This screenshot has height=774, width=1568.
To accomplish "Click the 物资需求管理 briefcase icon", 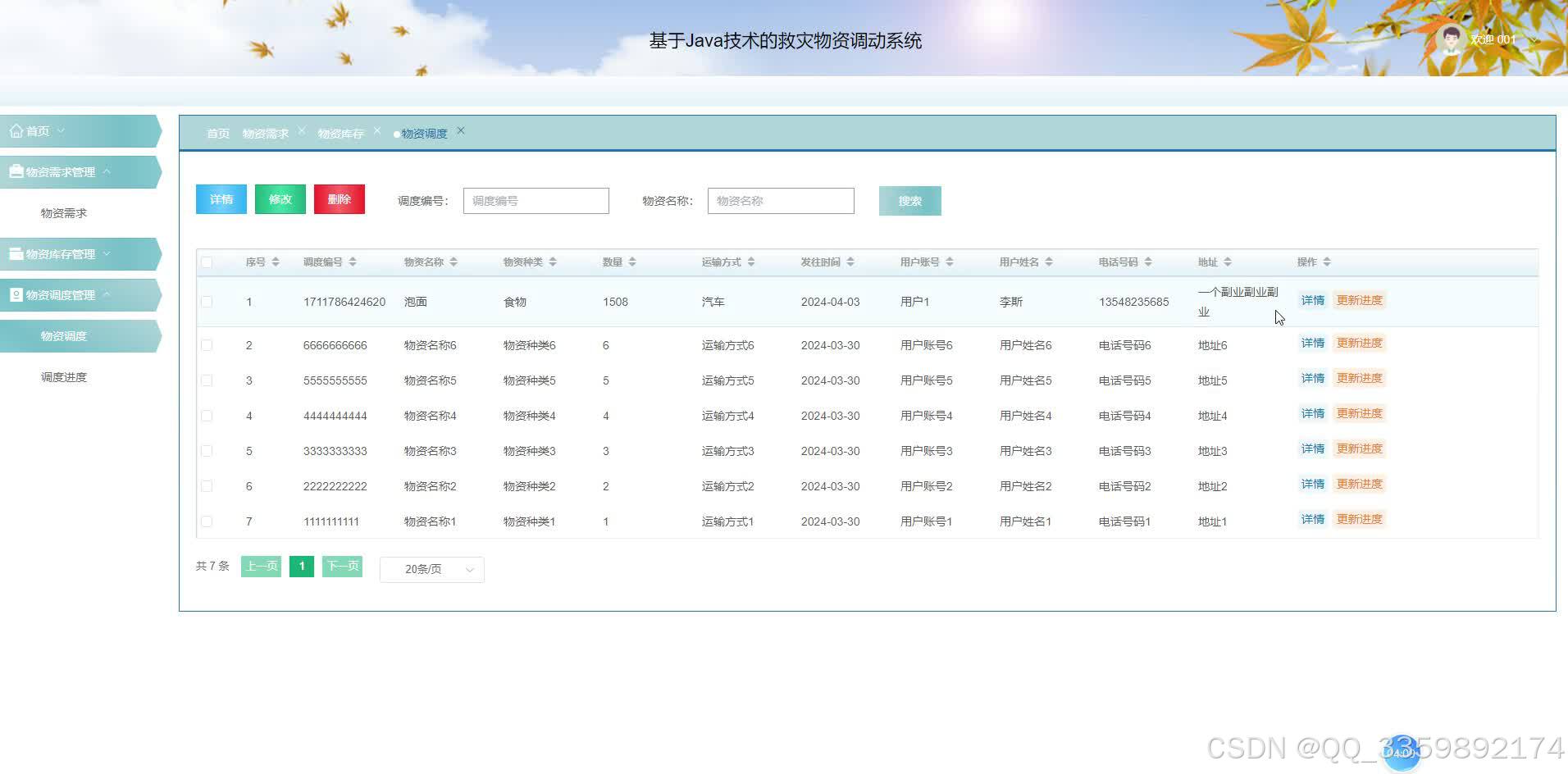I will click(x=16, y=172).
